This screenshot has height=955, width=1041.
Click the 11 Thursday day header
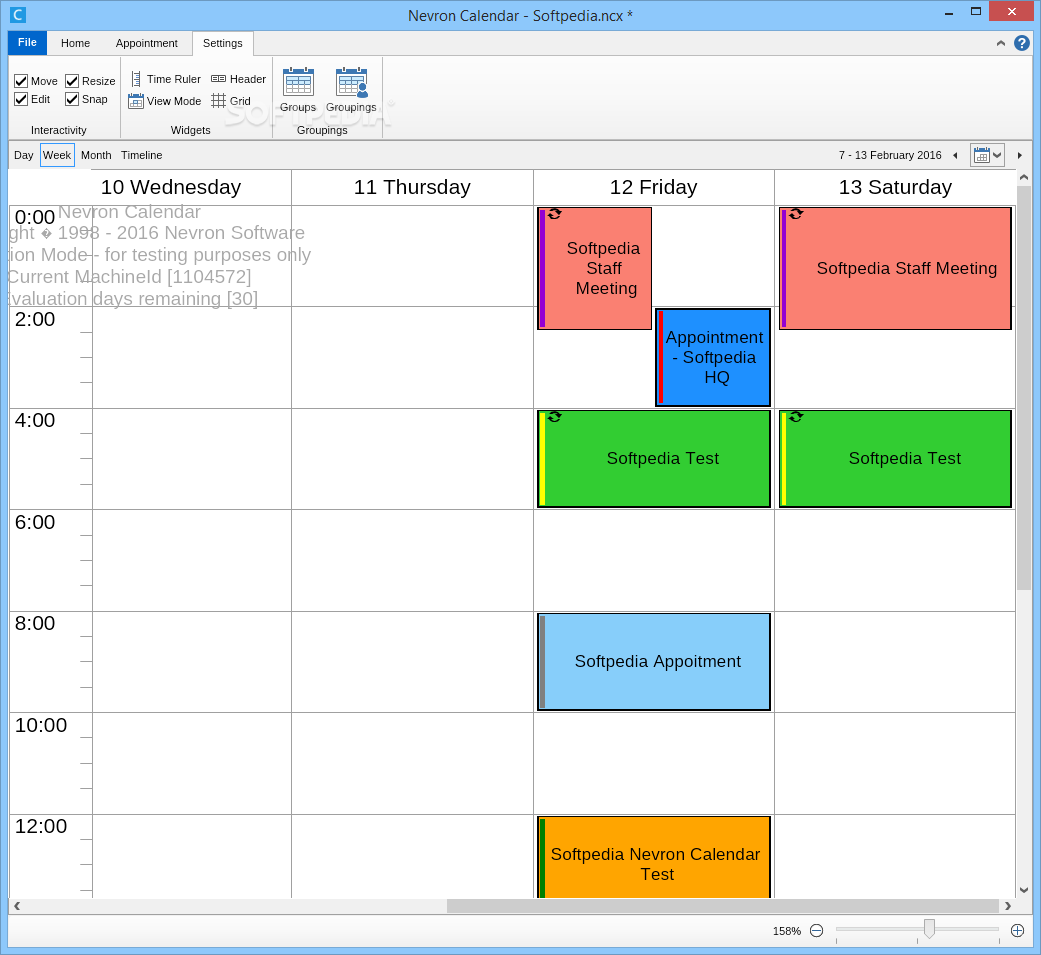point(412,187)
